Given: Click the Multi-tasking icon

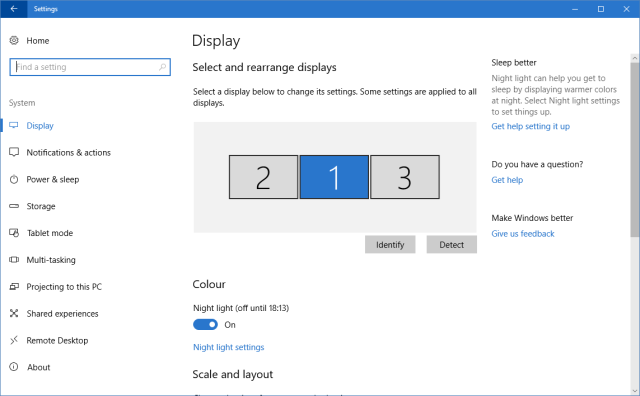Looking at the screenshot, I should [x=14, y=260].
